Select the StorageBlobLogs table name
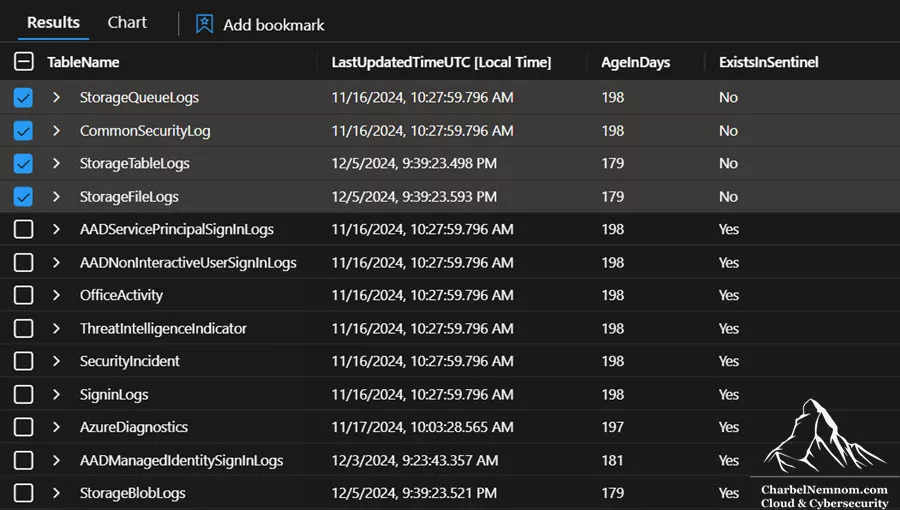Viewport: 900px width, 510px height. (x=133, y=493)
